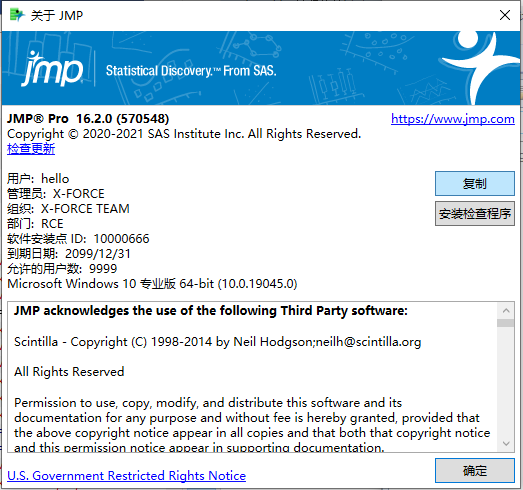Click the 确定 OK button
The width and height of the screenshot is (523, 490).
coord(475,470)
